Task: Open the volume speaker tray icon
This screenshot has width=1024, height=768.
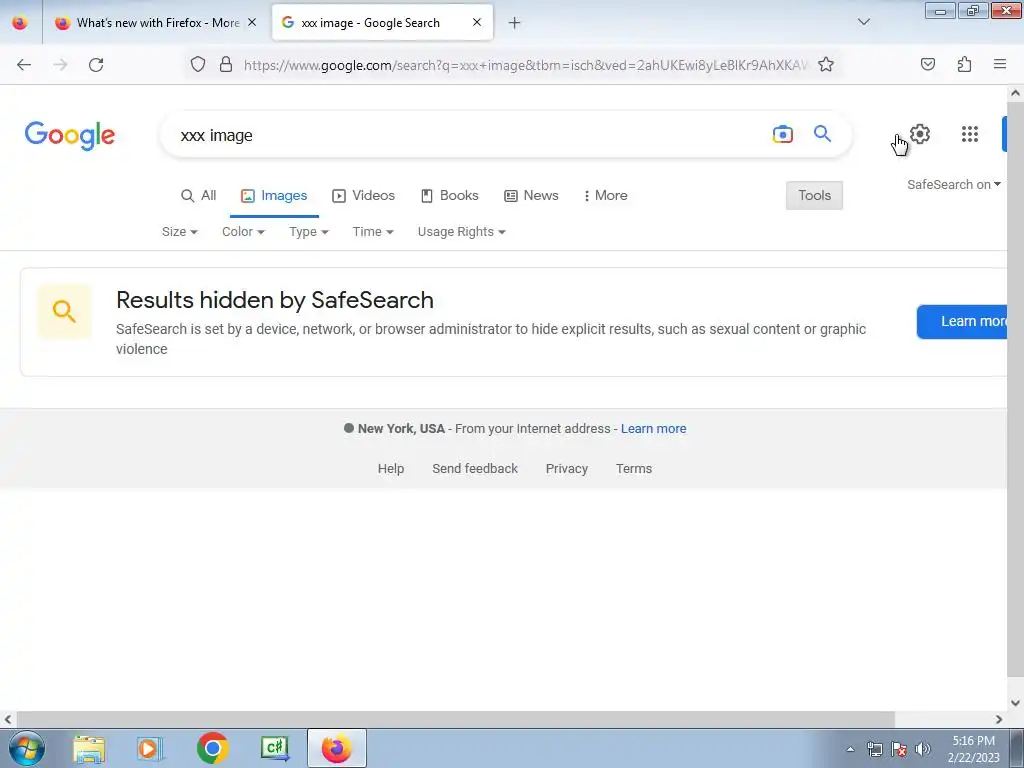Action: click(x=922, y=749)
